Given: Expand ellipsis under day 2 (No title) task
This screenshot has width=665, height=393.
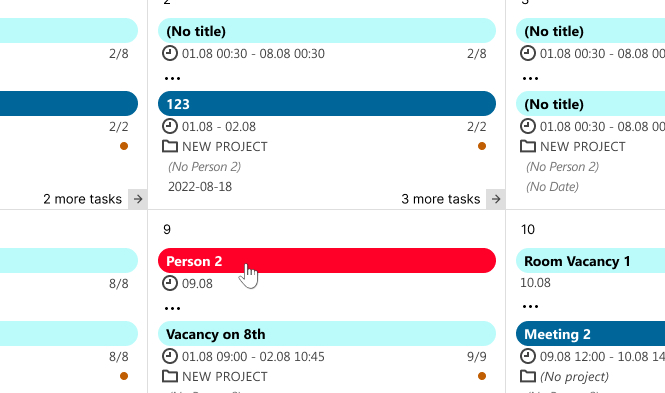Looking at the screenshot, I should point(172,78).
